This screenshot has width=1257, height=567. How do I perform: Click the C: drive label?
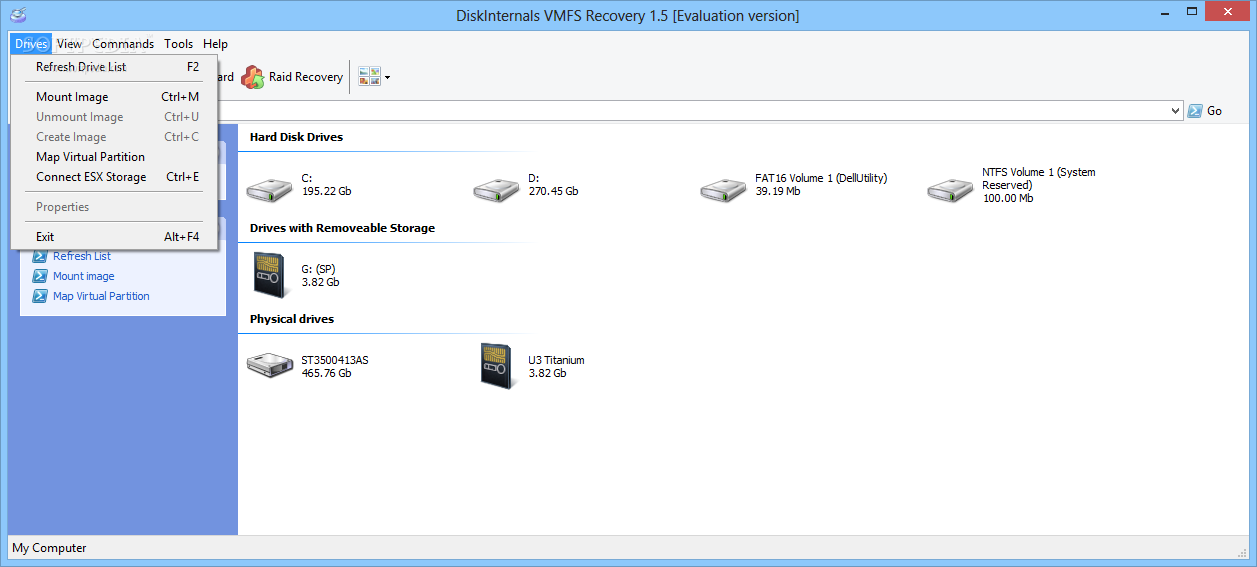click(308, 179)
